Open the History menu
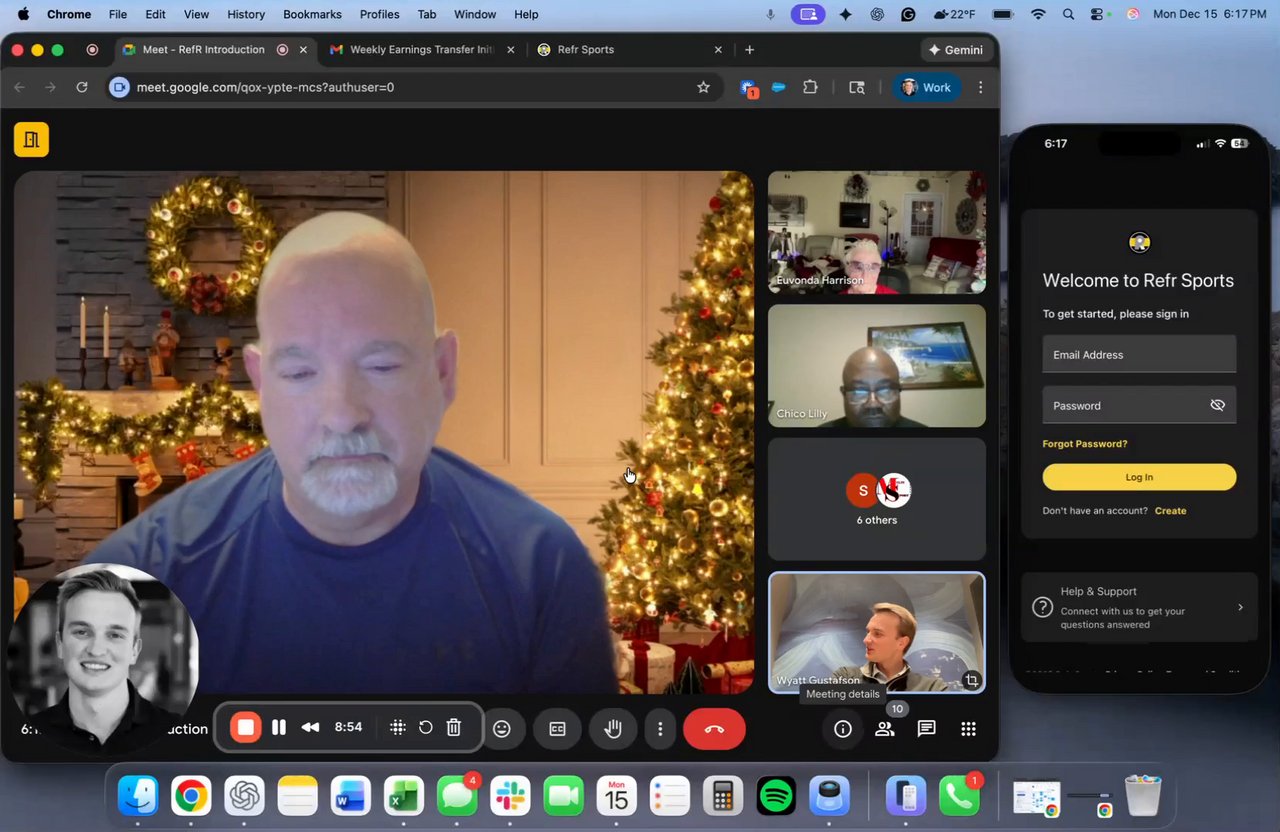The image size is (1280, 832). (x=246, y=14)
